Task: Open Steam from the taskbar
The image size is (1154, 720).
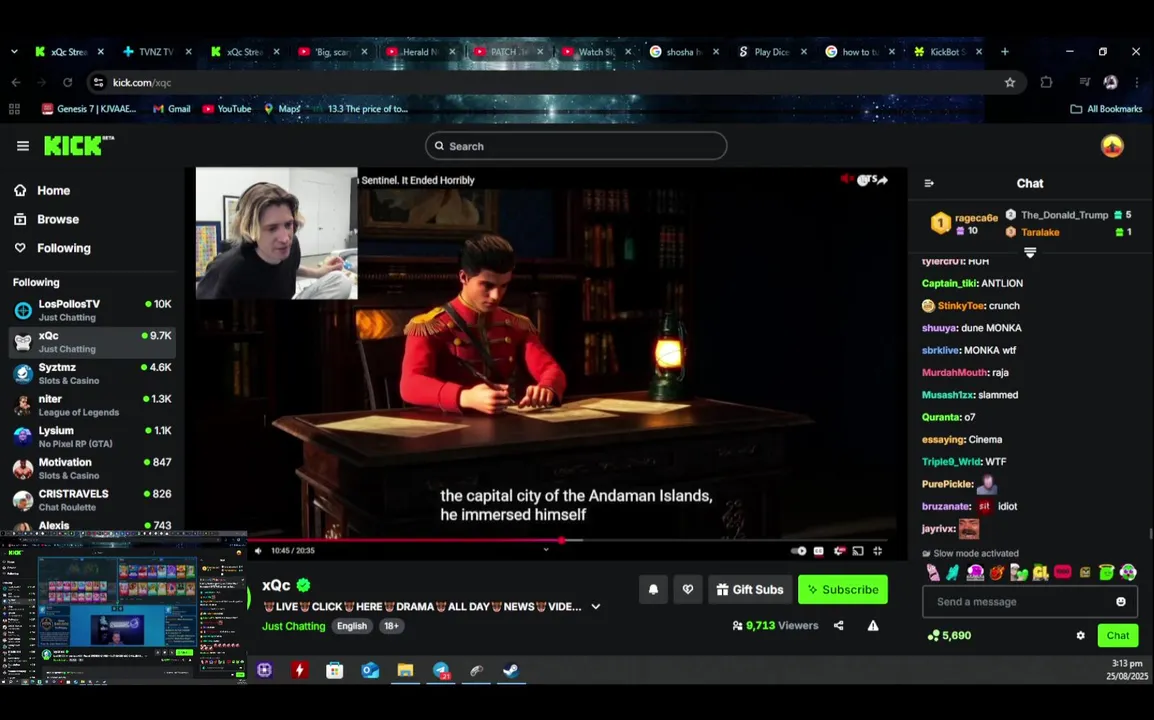Action: pos(511,670)
